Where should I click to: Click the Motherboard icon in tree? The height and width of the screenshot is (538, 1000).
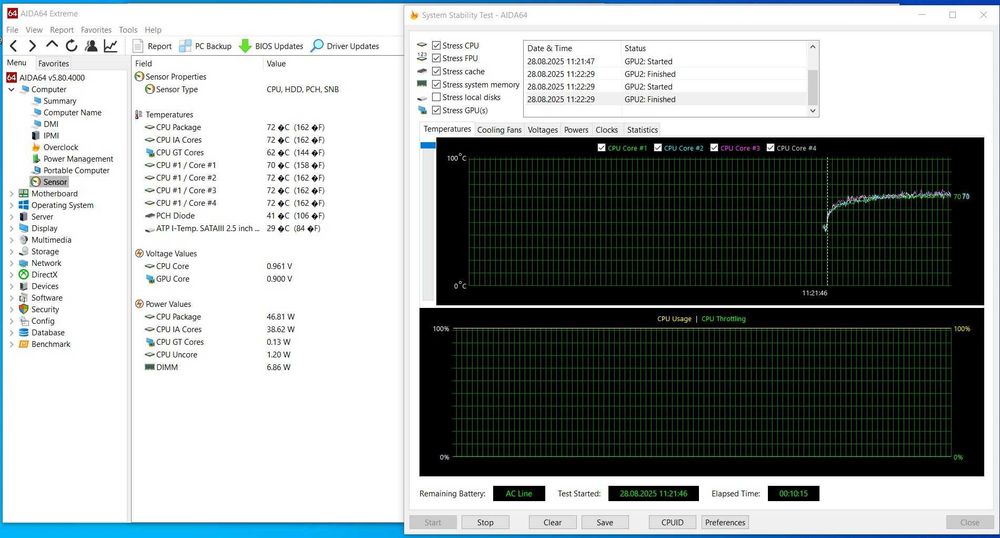(x=24, y=193)
